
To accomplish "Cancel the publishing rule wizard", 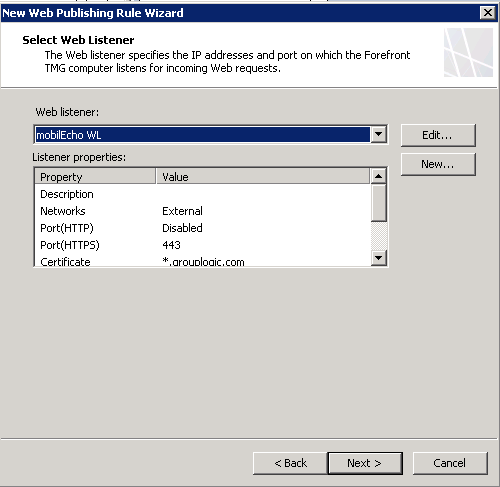I will (450, 463).
